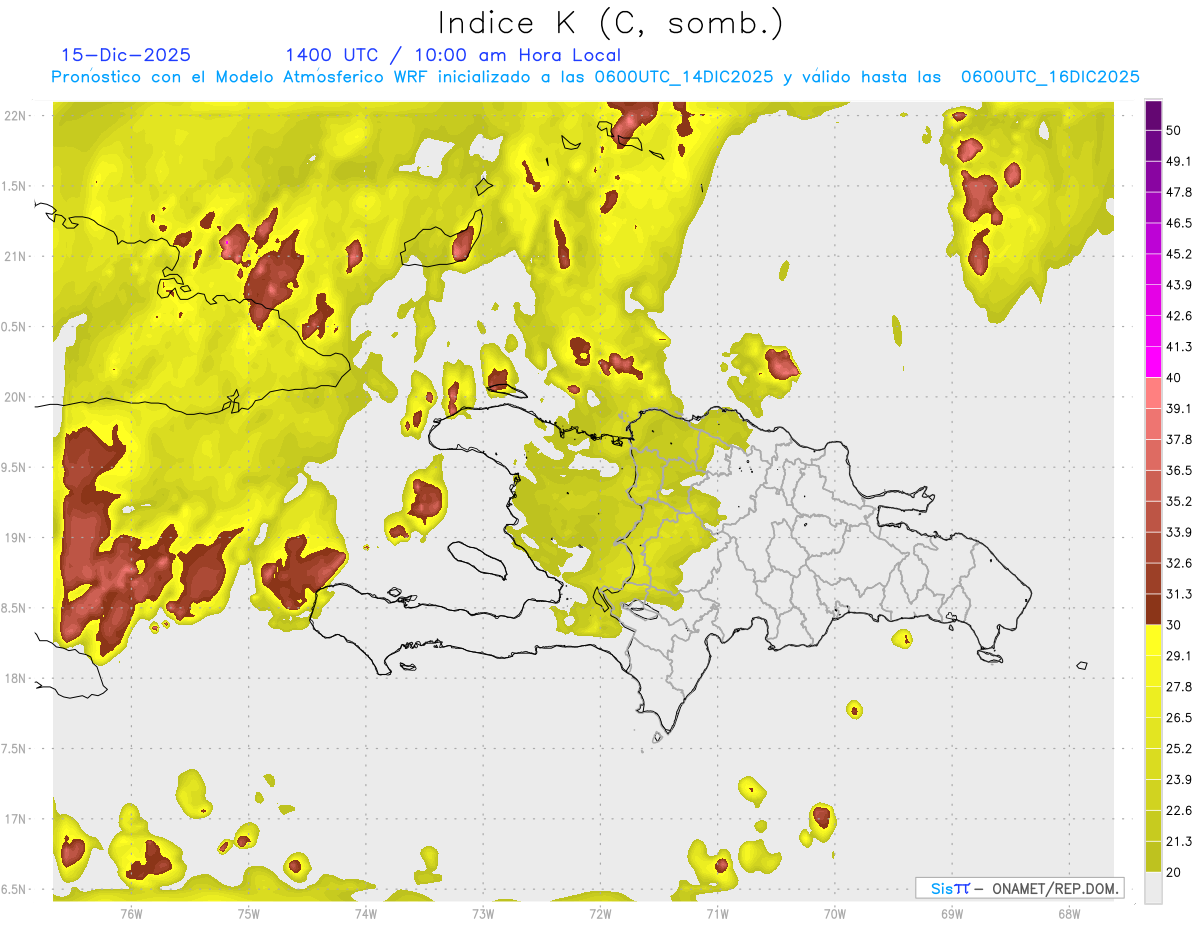Click the "71W" longitude label
Image resolution: width=1200 pixels, height=927 pixels.
717,913
